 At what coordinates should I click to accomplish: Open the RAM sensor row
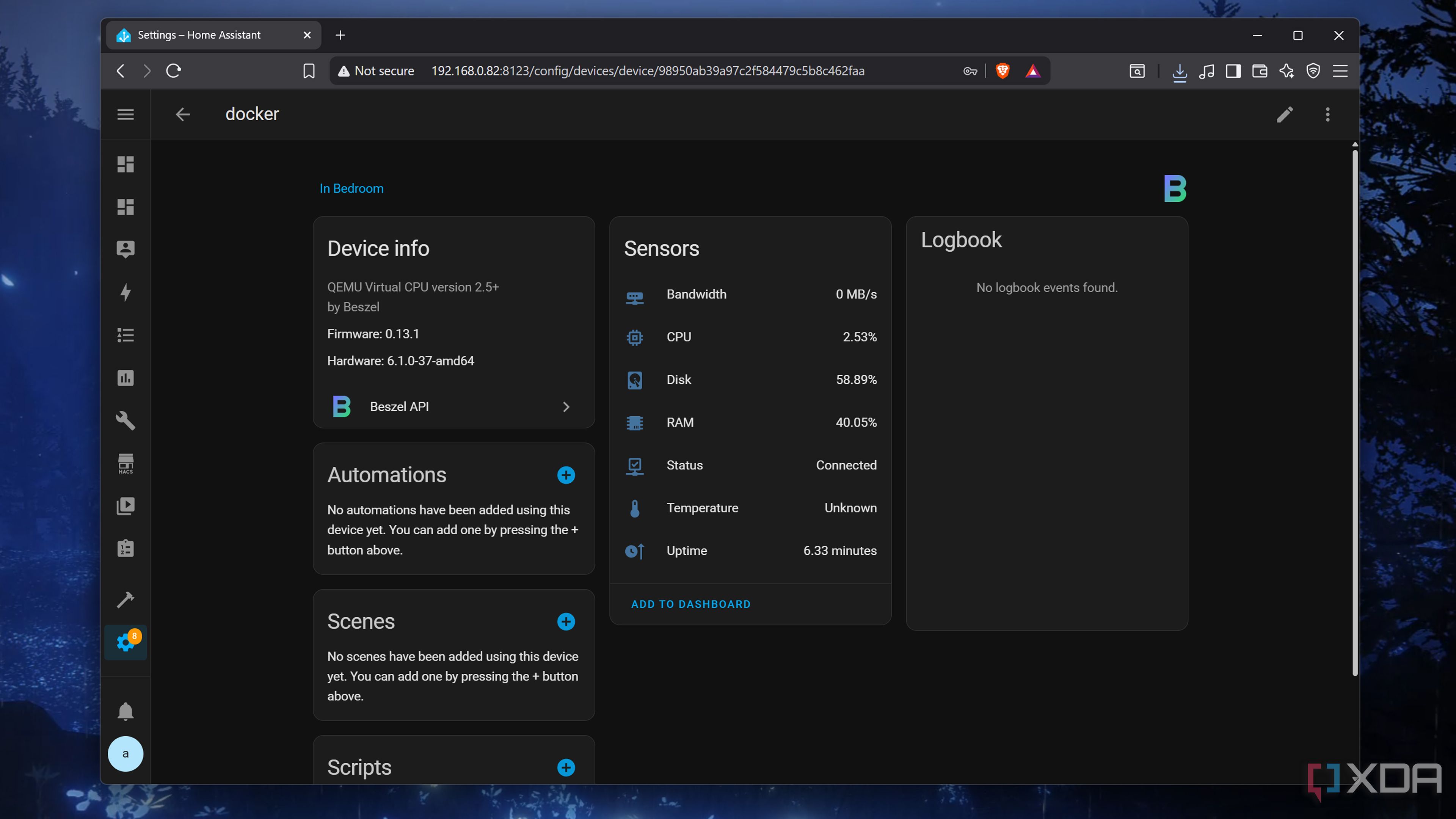(x=751, y=422)
